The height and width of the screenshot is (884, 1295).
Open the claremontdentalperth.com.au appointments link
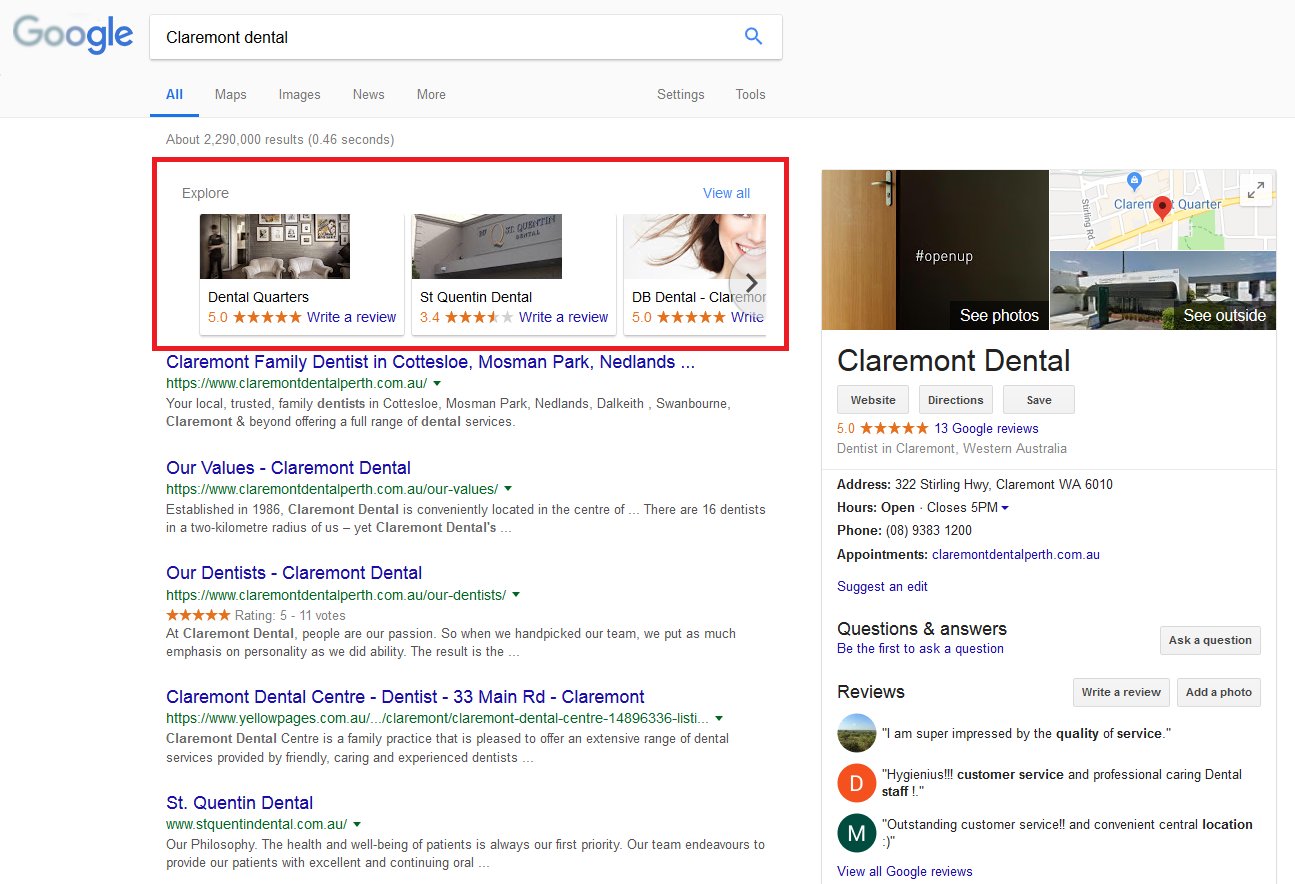click(x=1016, y=554)
